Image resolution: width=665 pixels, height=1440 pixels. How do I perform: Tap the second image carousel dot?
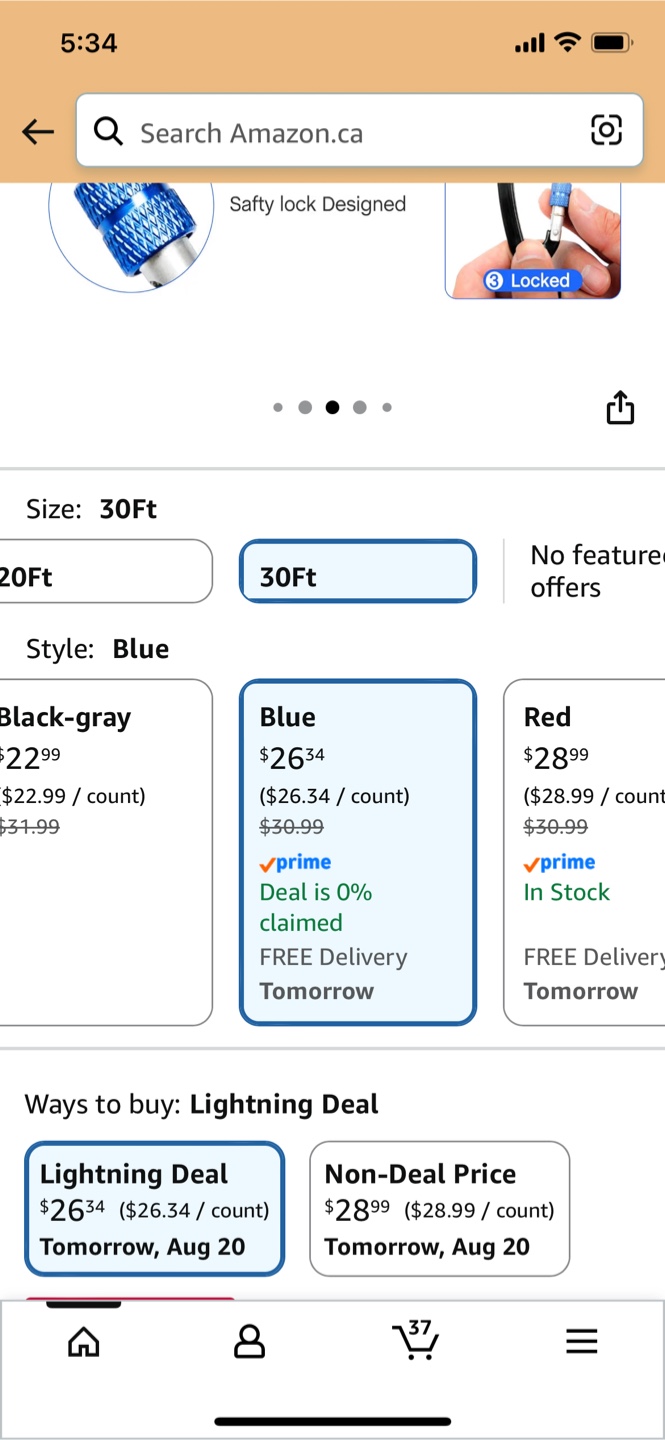[x=305, y=407]
